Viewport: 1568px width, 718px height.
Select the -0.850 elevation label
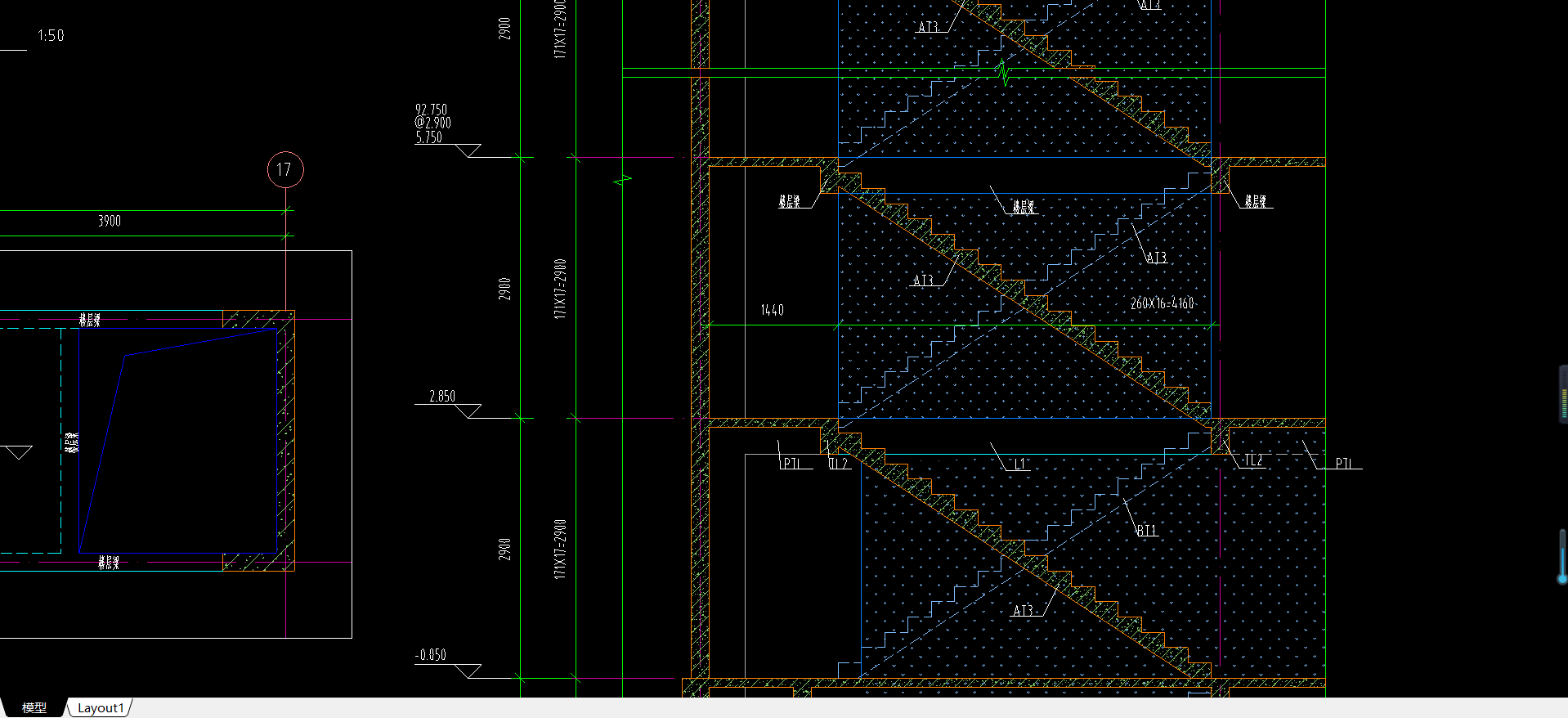pos(431,655)
